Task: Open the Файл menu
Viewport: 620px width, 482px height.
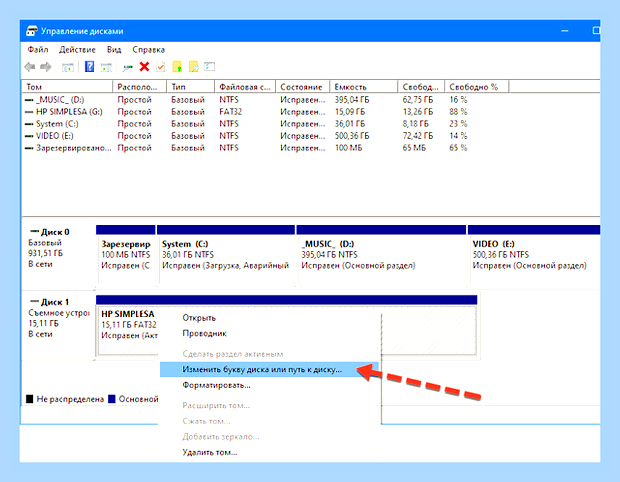Action: coord(38,49)
